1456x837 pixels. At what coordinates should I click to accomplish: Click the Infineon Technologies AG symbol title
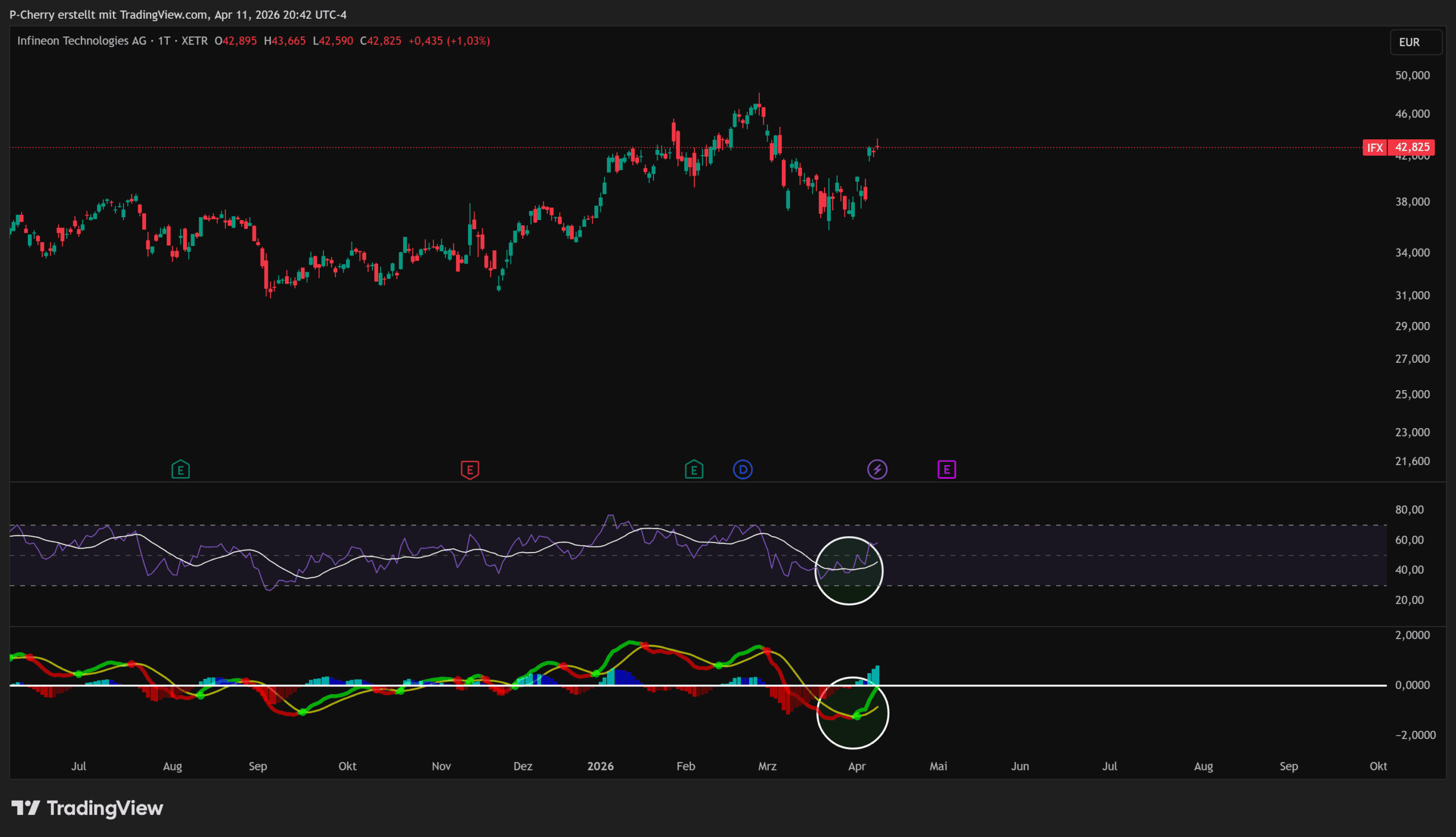pos(82,41)
